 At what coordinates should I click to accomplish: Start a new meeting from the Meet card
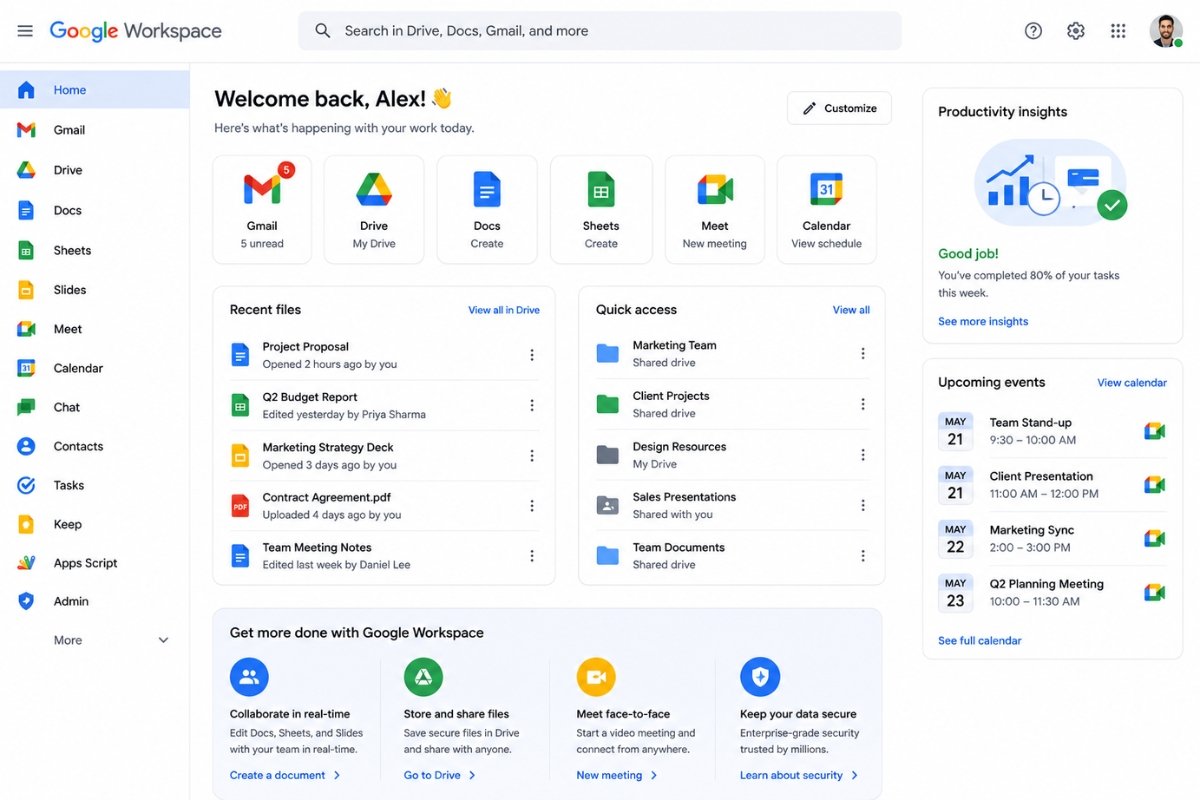click(714, 209)
